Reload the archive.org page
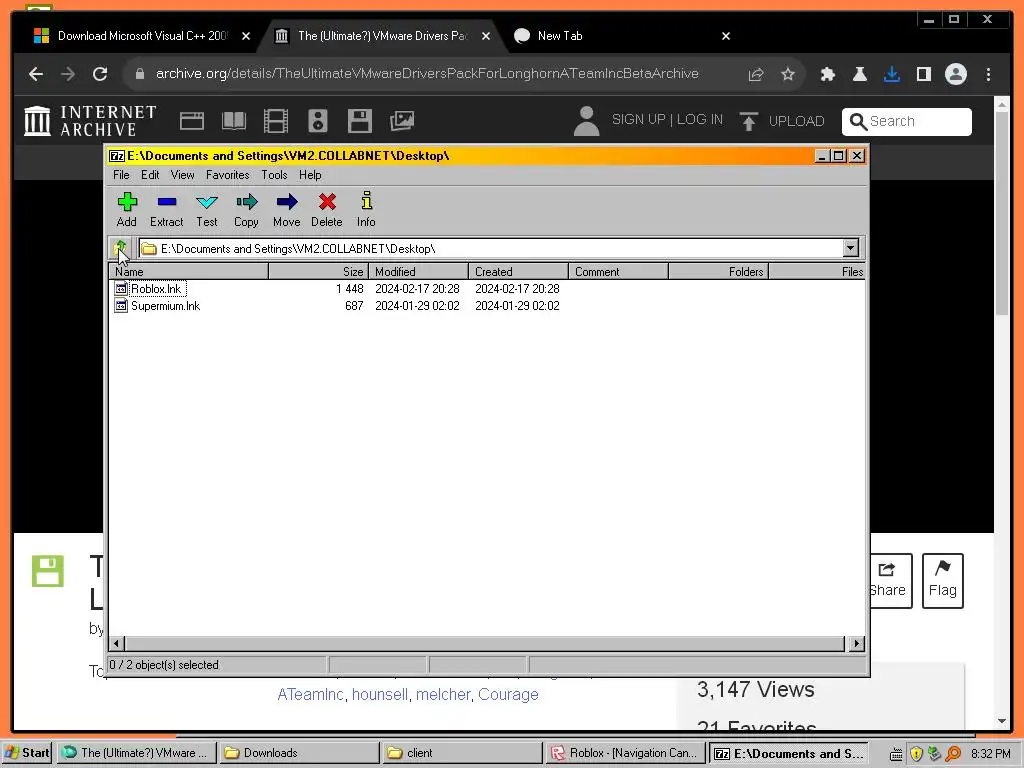Viewport: 1024px width, 768px height. click(100, 74)
